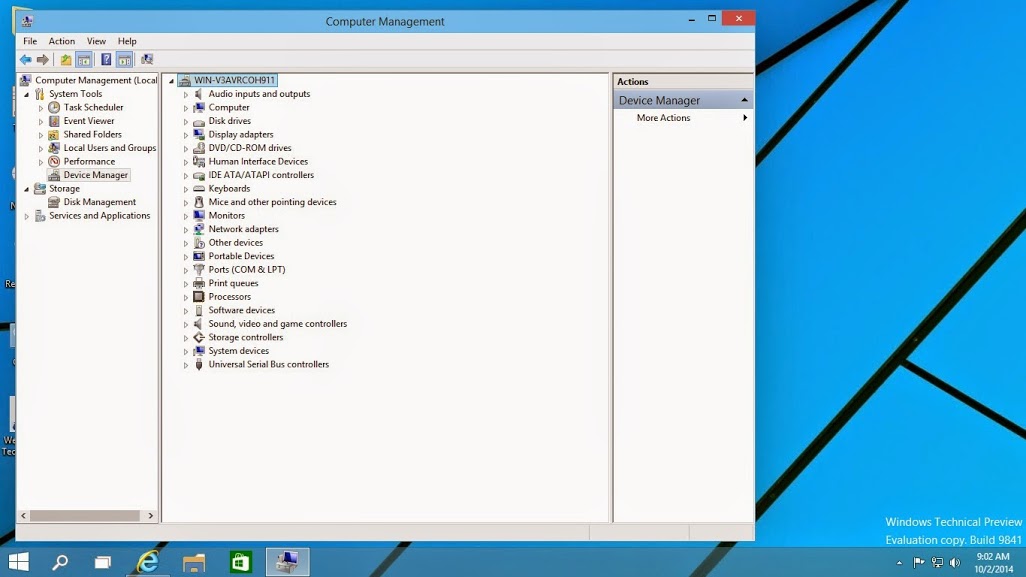Viewport: 1026px width, 577px height.
Task: Click the Audio inputs and outputs speaker icon
Action: pos(199,94)
